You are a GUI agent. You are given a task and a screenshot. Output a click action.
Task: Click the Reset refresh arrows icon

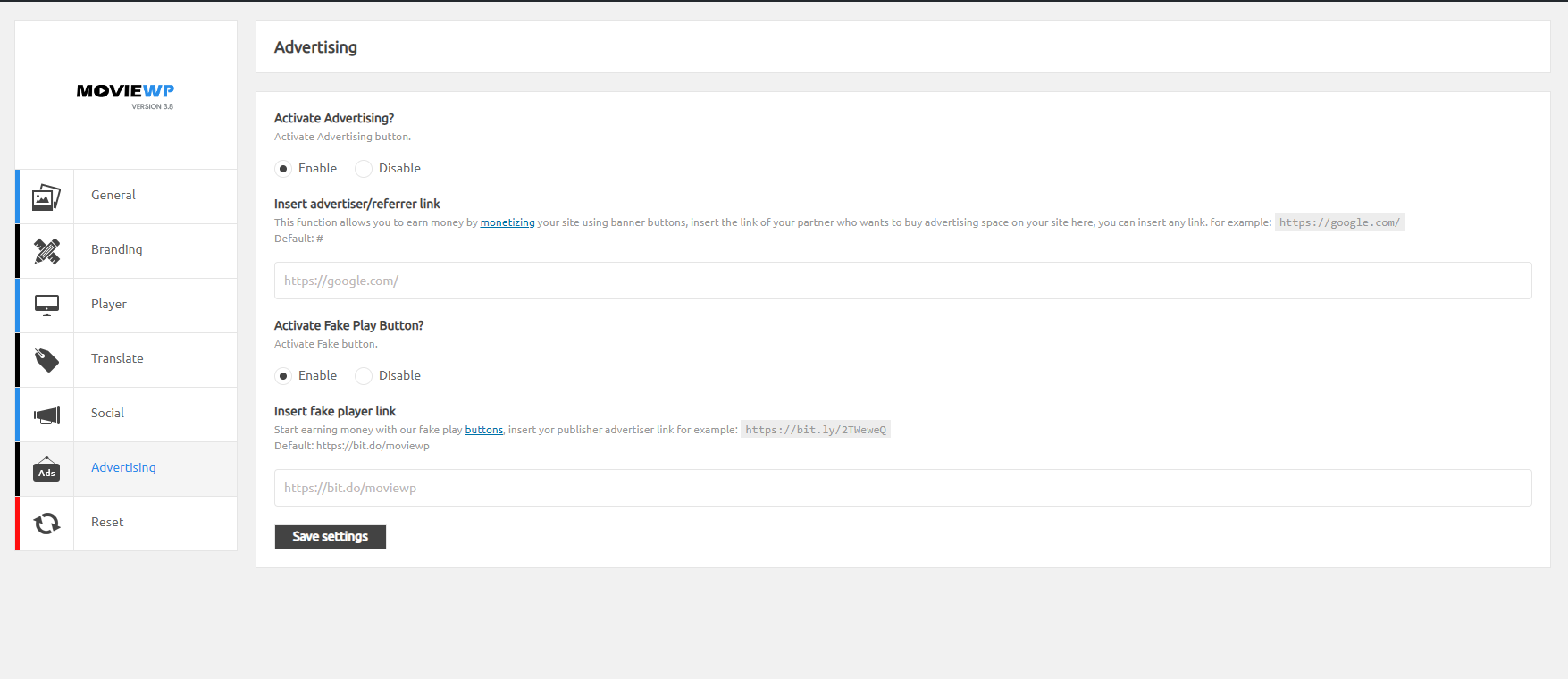[x=46, y=524]
